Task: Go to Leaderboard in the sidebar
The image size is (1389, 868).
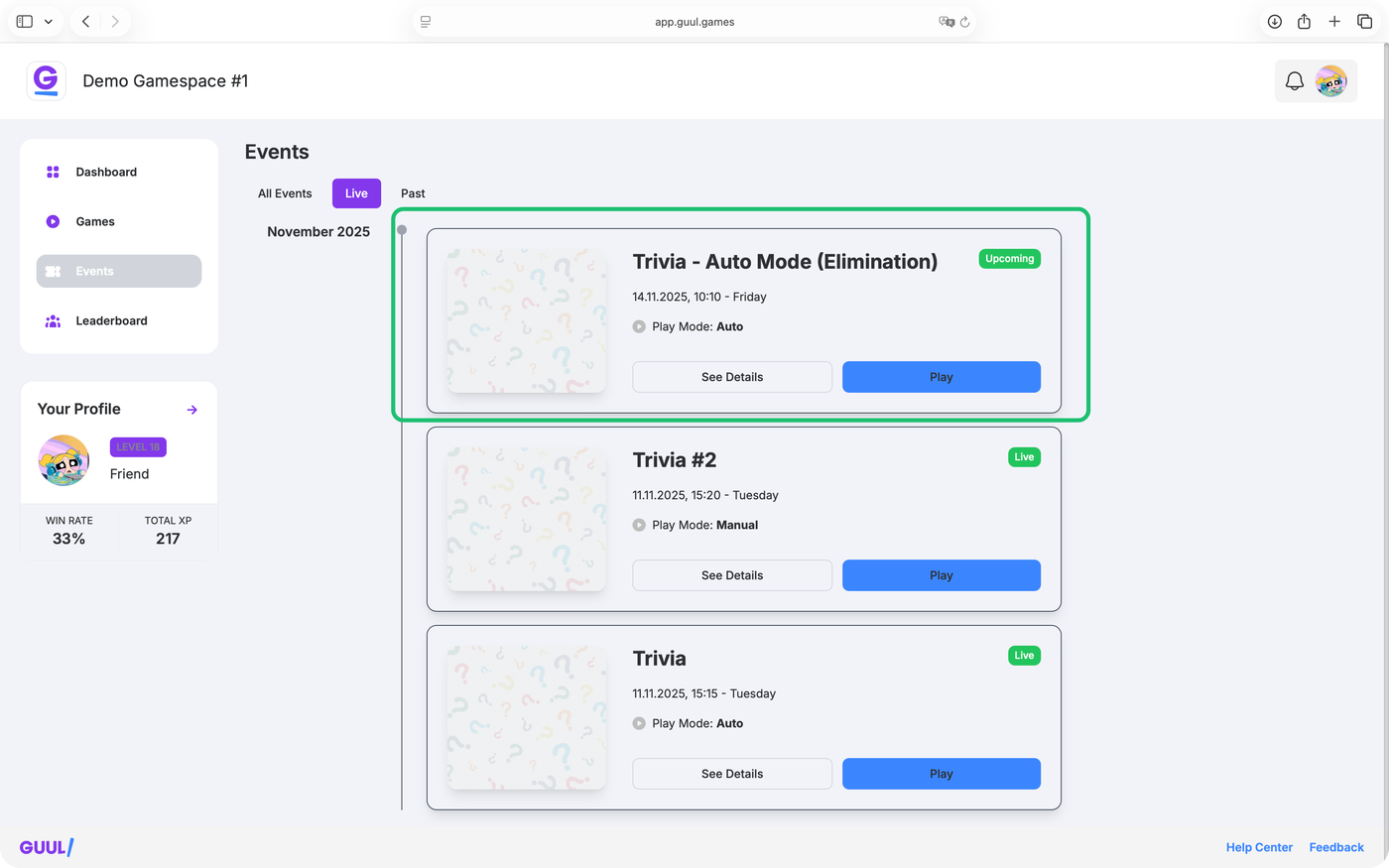Action: pos(111,320)
